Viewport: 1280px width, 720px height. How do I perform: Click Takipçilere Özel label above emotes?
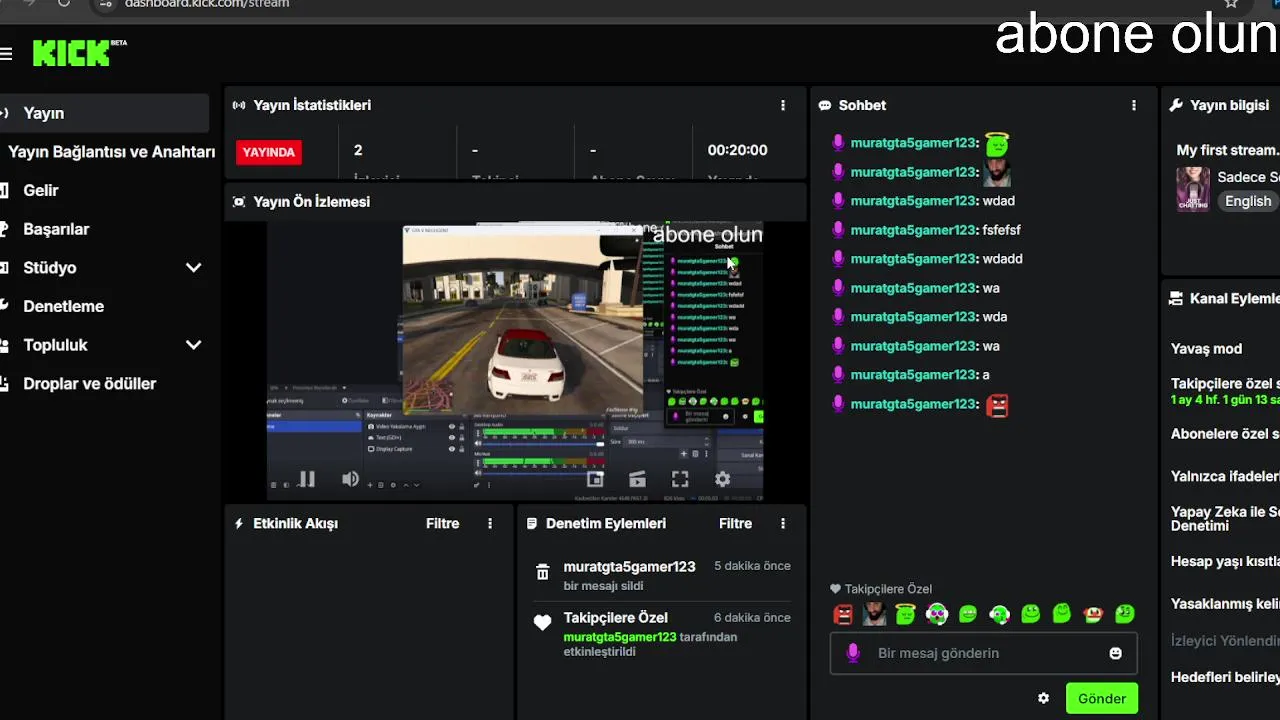pos(888,589)
